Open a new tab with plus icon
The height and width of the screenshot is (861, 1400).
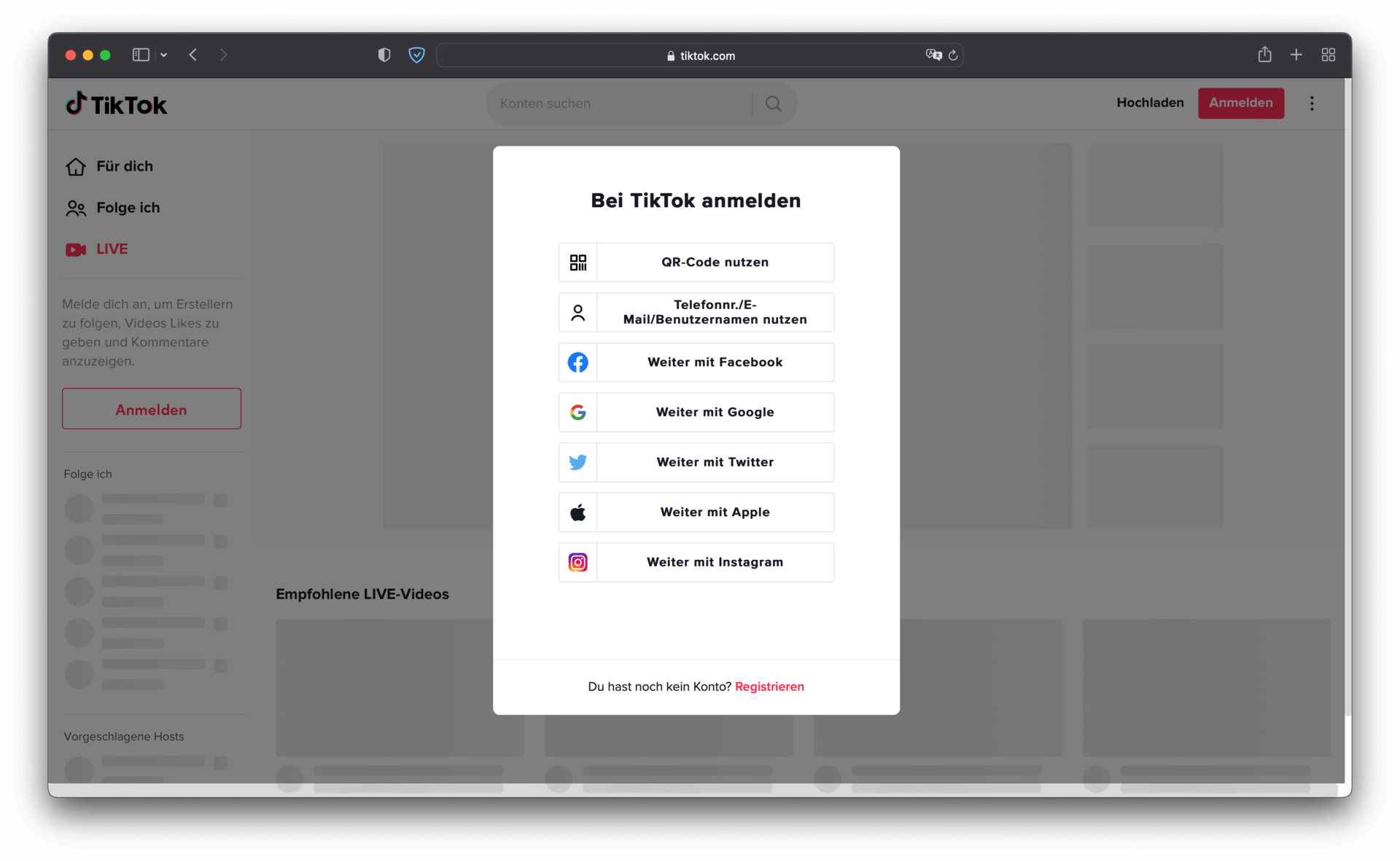(1296, 55)
